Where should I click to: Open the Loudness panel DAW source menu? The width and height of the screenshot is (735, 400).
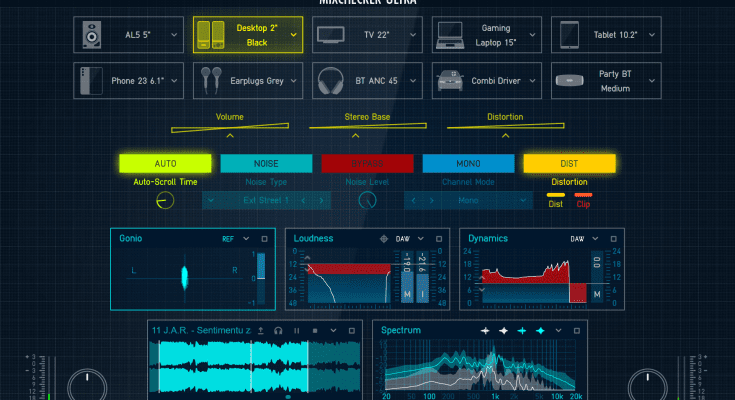(x=421, y=239)
